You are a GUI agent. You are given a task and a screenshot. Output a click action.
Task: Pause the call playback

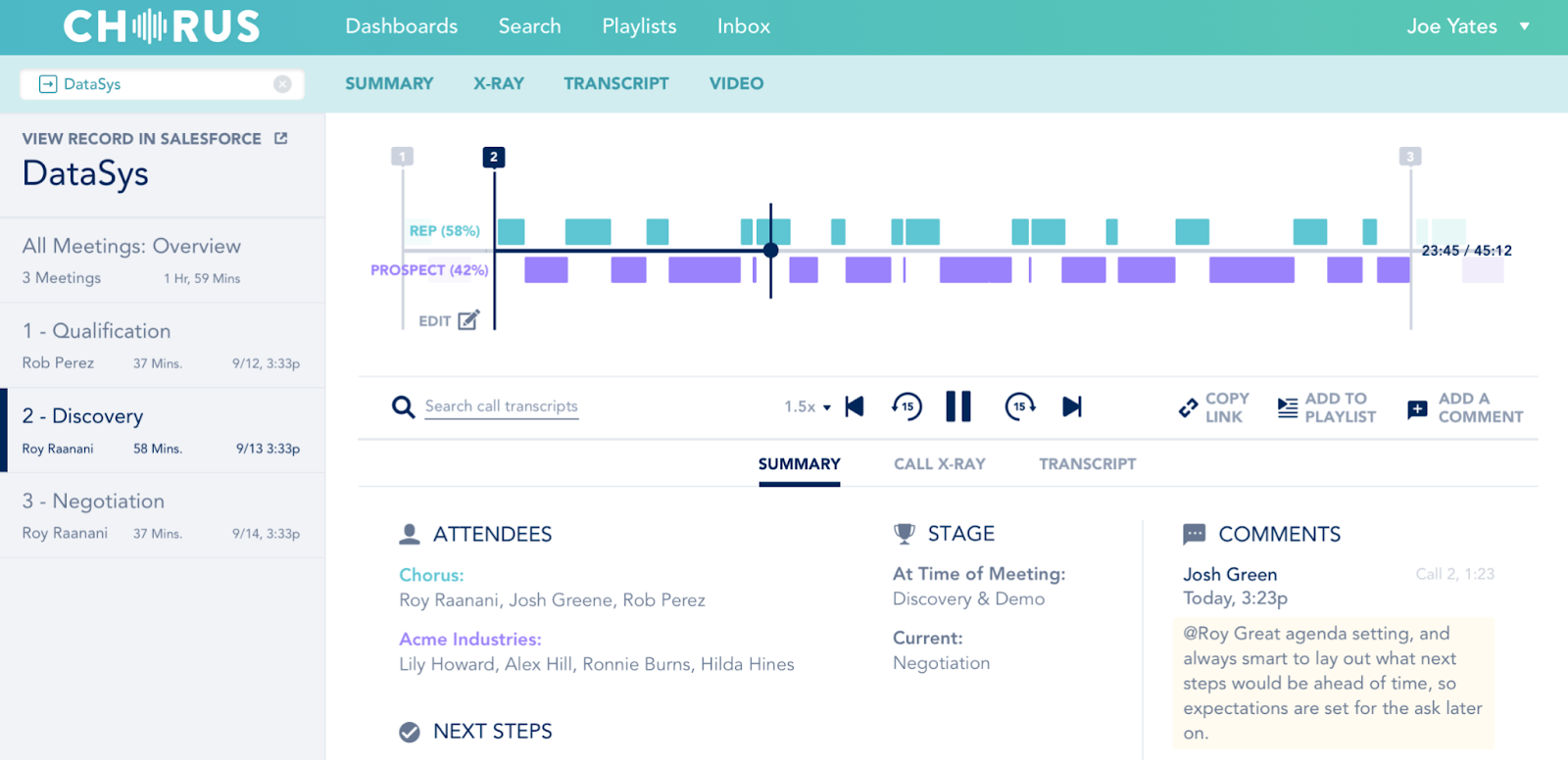click(958, 405)
